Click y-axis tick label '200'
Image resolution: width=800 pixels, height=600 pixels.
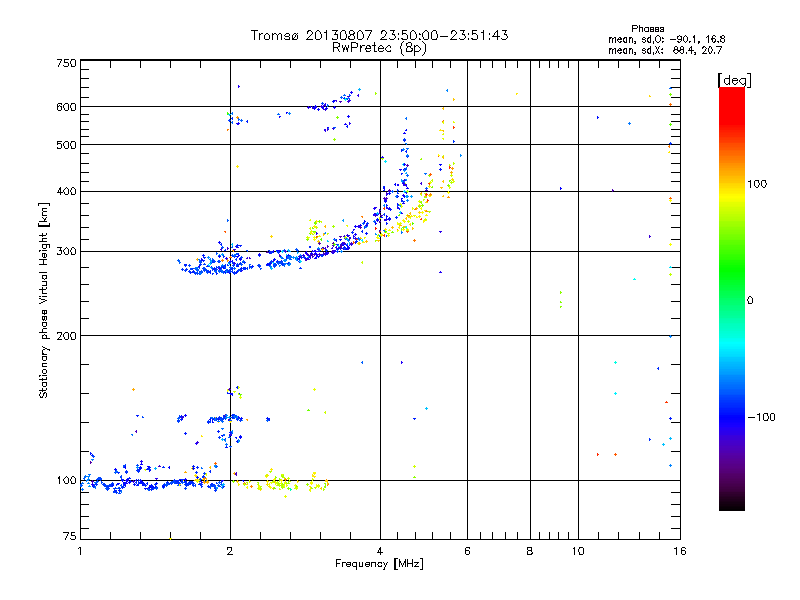pyautogui.click(x=66, y=336)
